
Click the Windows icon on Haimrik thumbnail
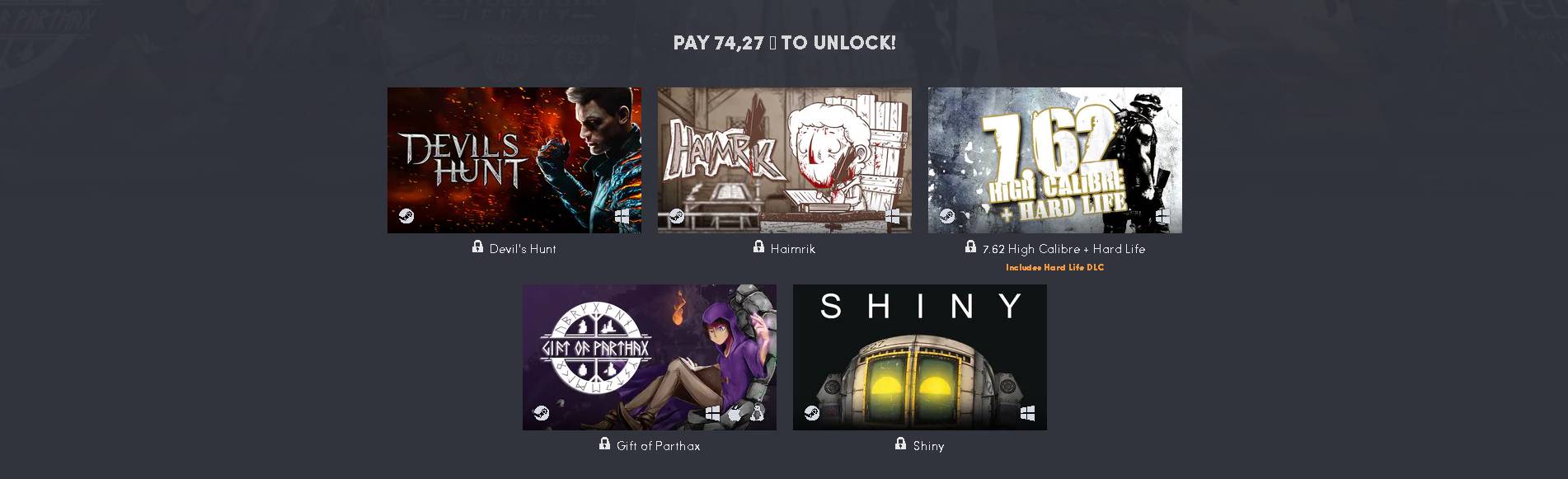point(893,216)
